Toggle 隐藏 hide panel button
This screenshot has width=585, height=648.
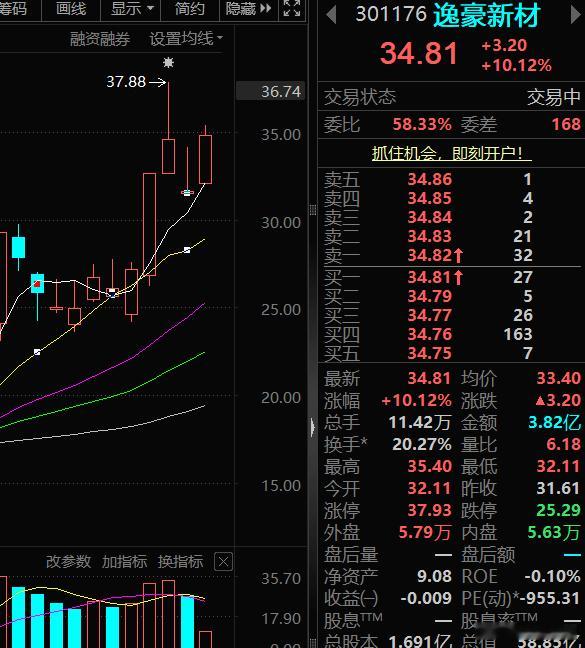coord(249,9)
